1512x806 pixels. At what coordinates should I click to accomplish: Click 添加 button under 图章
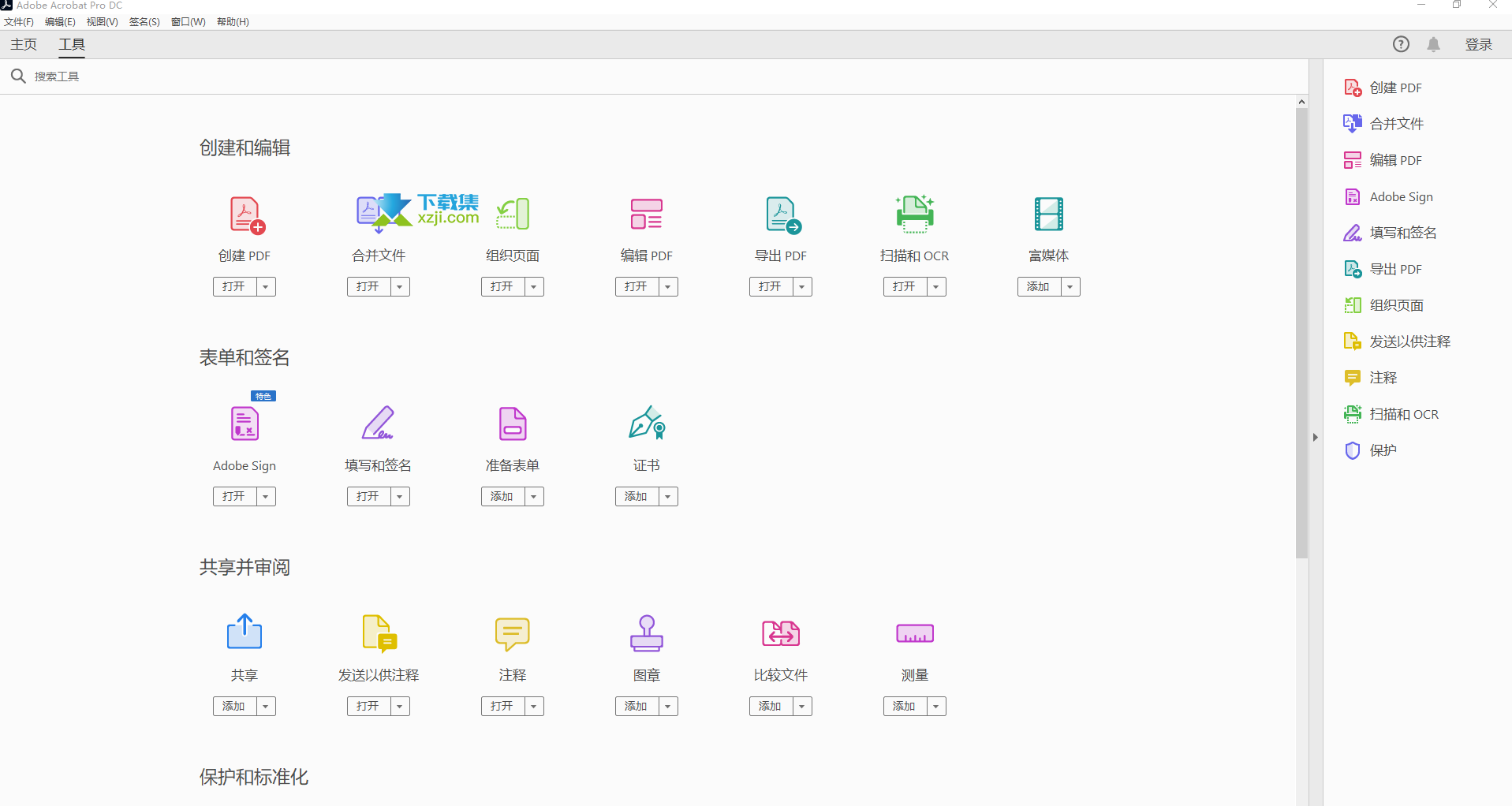pos(637,706)
